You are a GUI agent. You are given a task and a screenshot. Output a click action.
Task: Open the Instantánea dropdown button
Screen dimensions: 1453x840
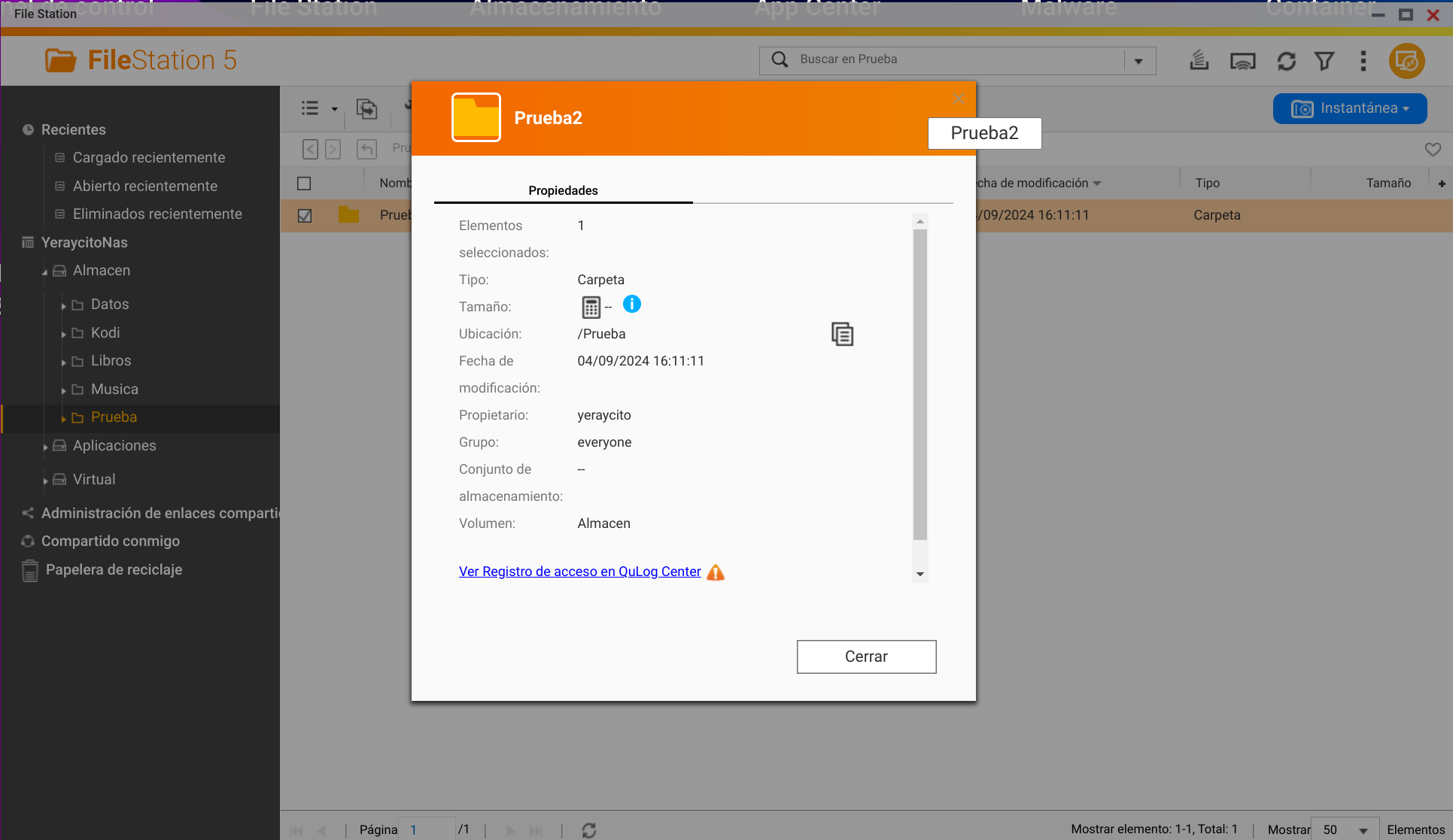pyautogui.click(x=1350, y=108)
